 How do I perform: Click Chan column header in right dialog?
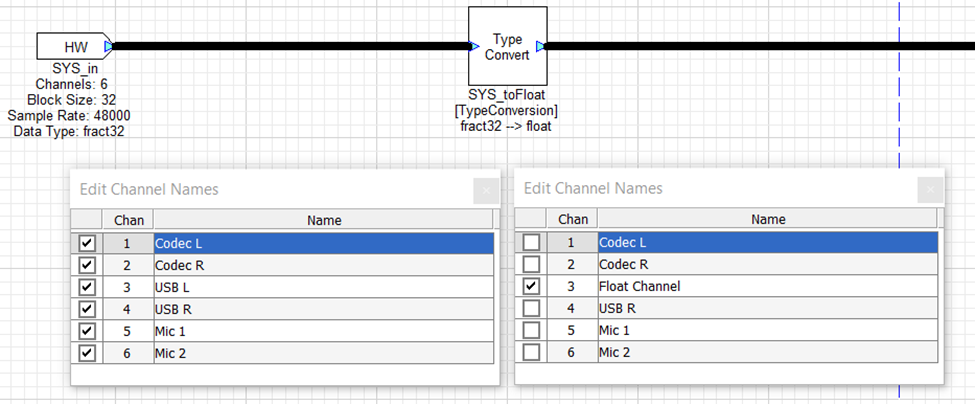pos(572,220)
